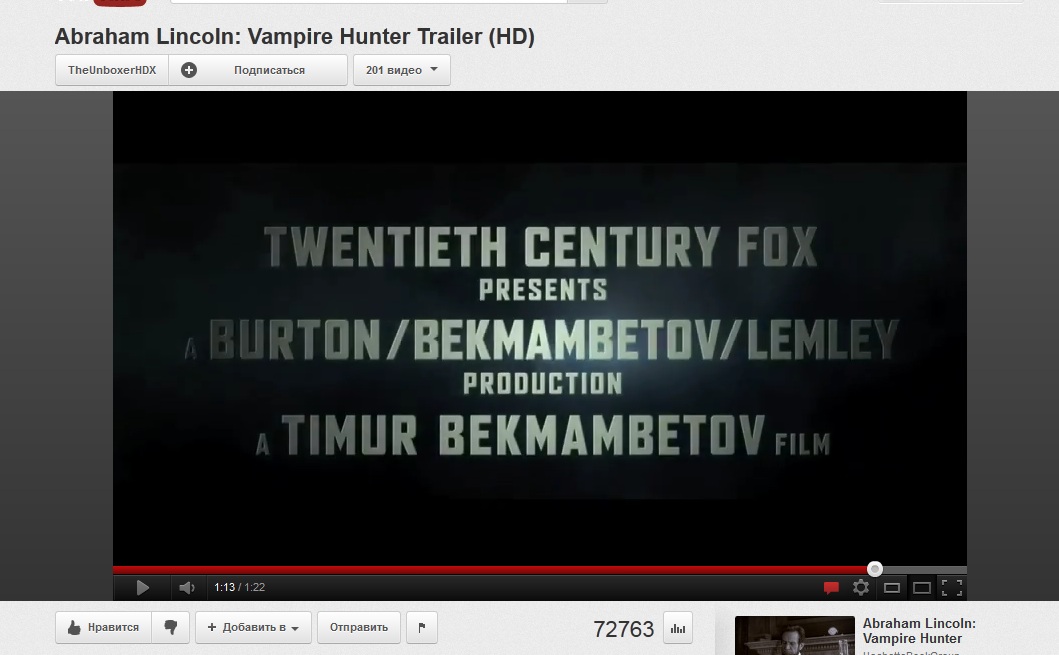Click the thumbs down dislike icon
Image resolution: width=1059 pixels, height=655 pixels.
(x=170, y=627)
